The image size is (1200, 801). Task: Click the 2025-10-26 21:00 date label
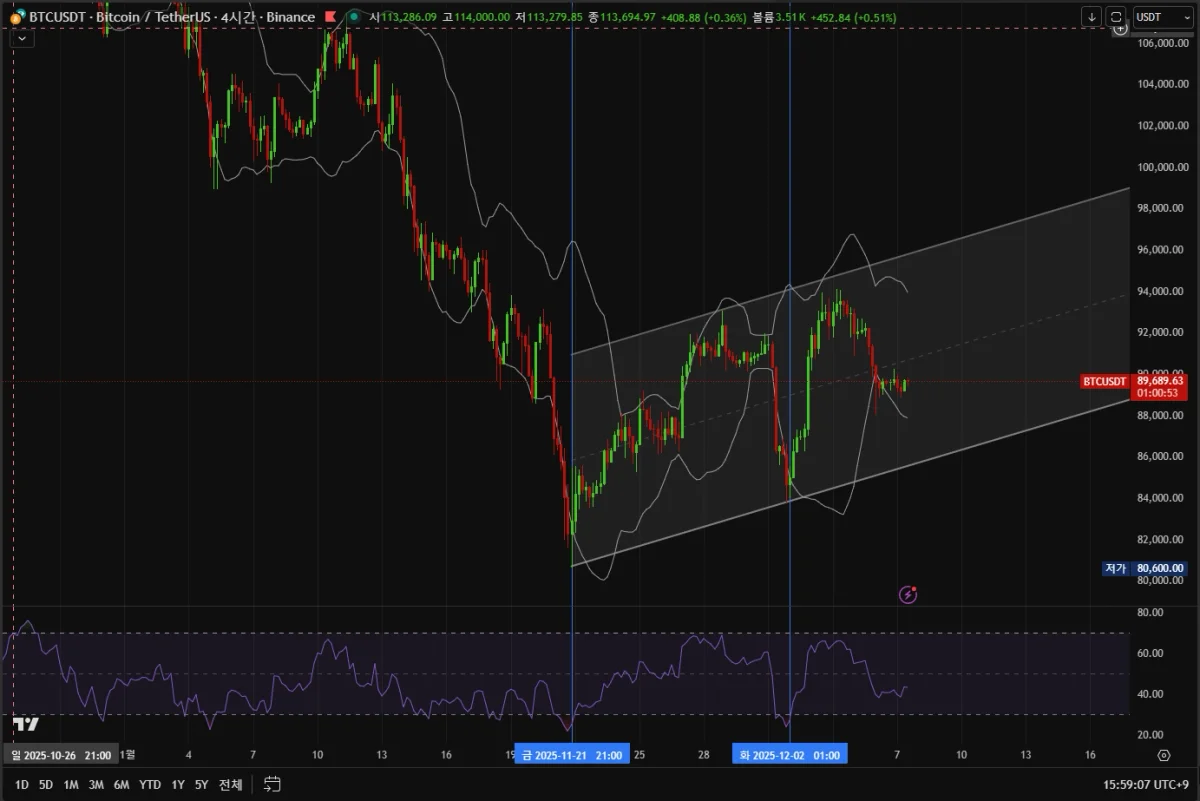coord(60,755)
